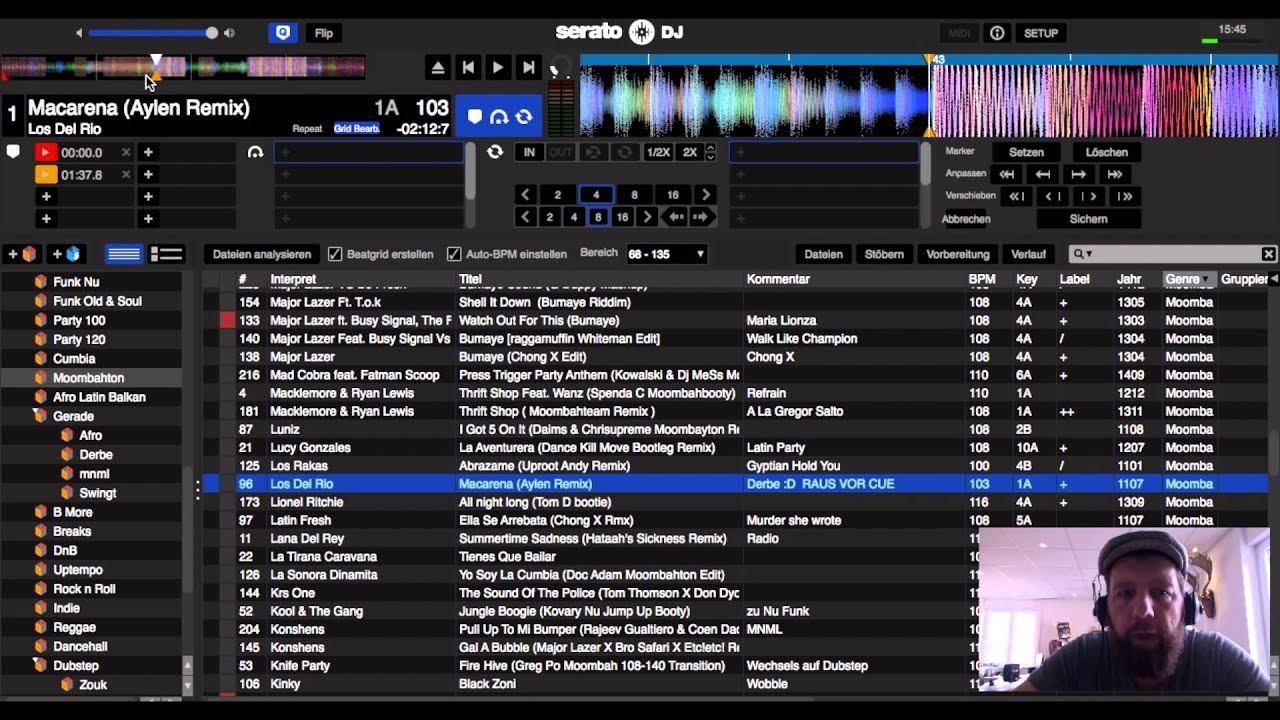Skip to next track button
The width and height of the screenshot is (1280, 720).
(528, 68)
